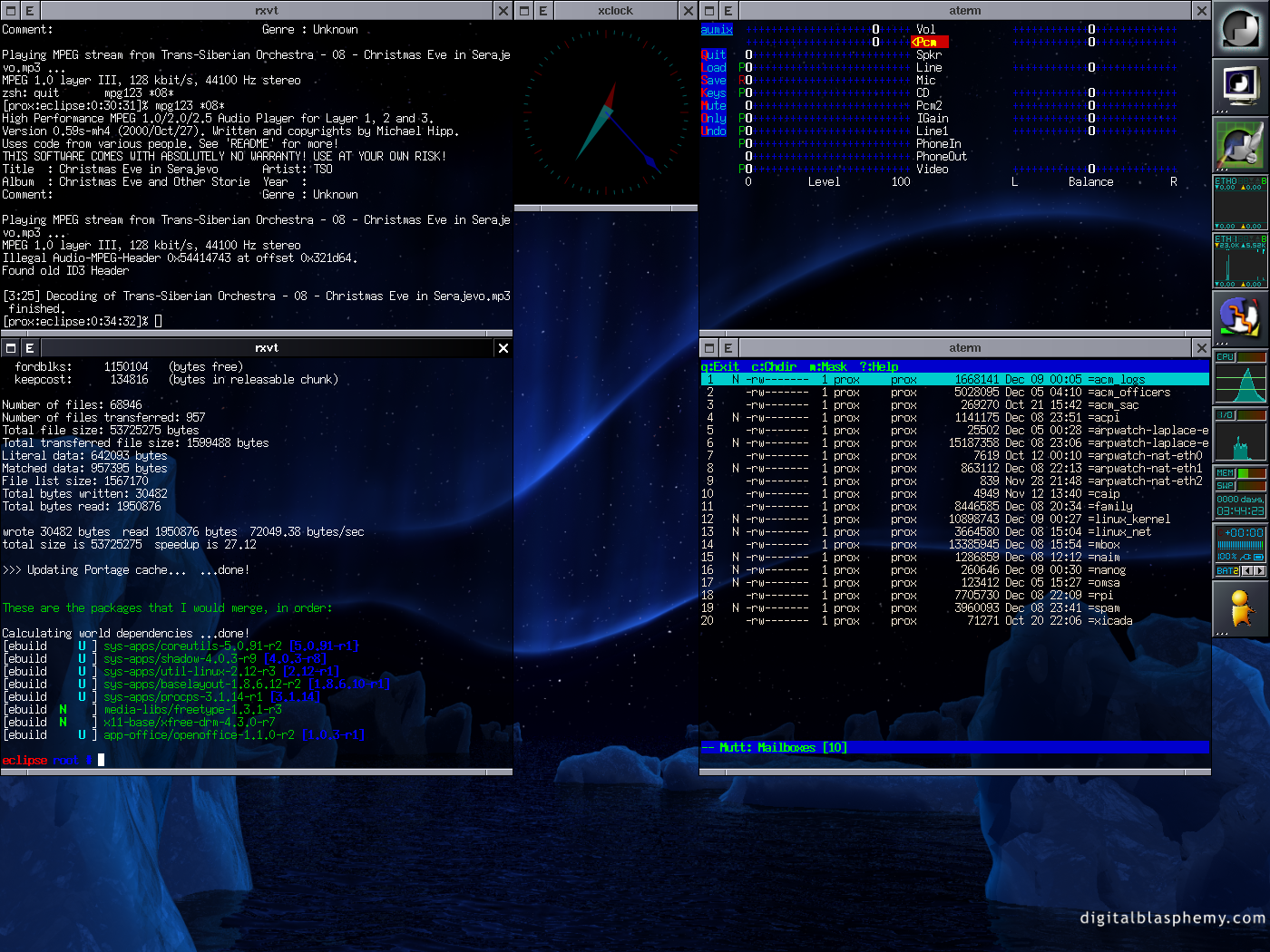Screen dimensions: 1270x952
Task: Click the Mutt: Mailboxes [10] status bar
Action: pyautogui.click(x=954, y=748)
